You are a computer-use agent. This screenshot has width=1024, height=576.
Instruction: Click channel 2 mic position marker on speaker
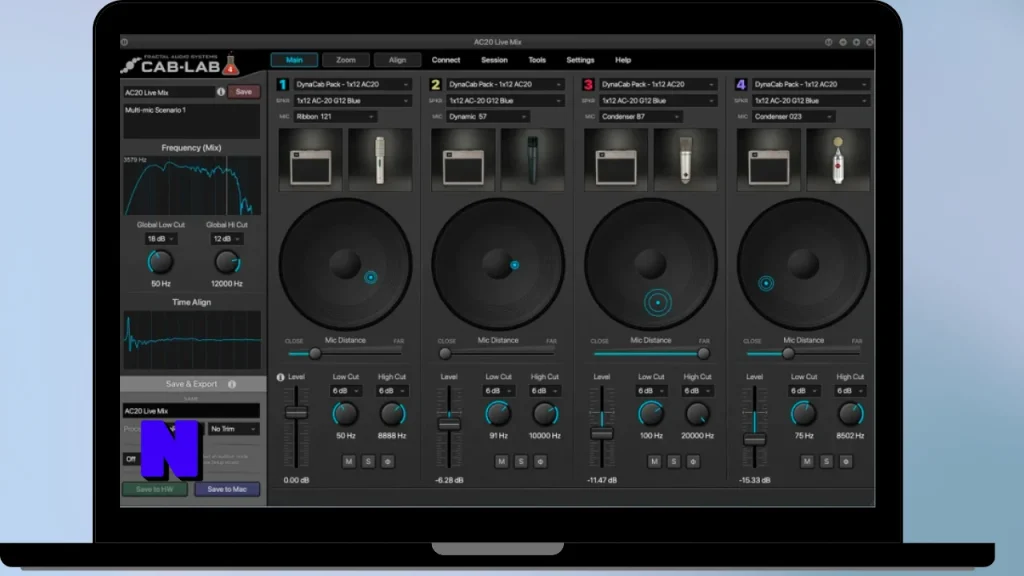(x=515, y=265)
